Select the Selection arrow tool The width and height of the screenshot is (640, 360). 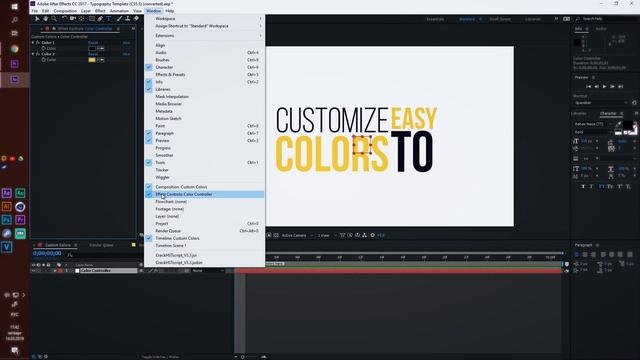(37, 19)
